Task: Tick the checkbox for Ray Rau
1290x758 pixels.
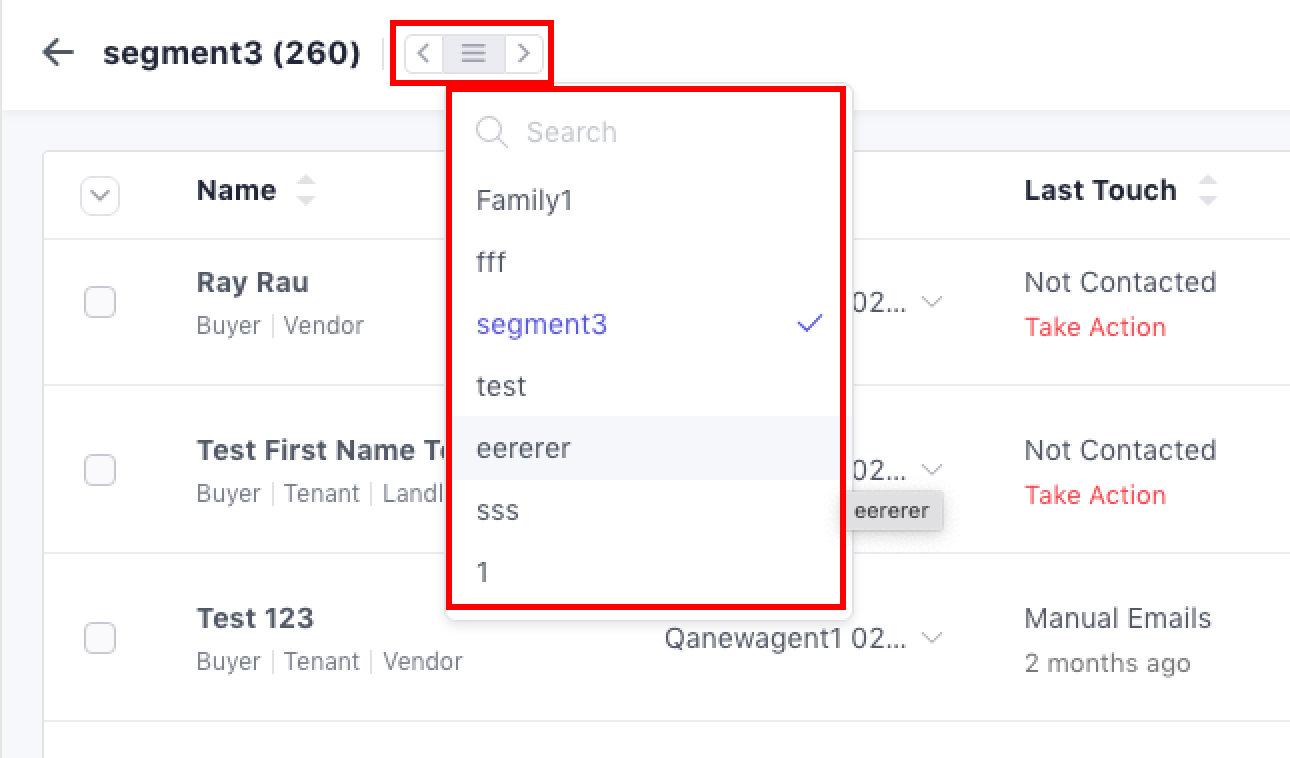Action: [100, 302]
